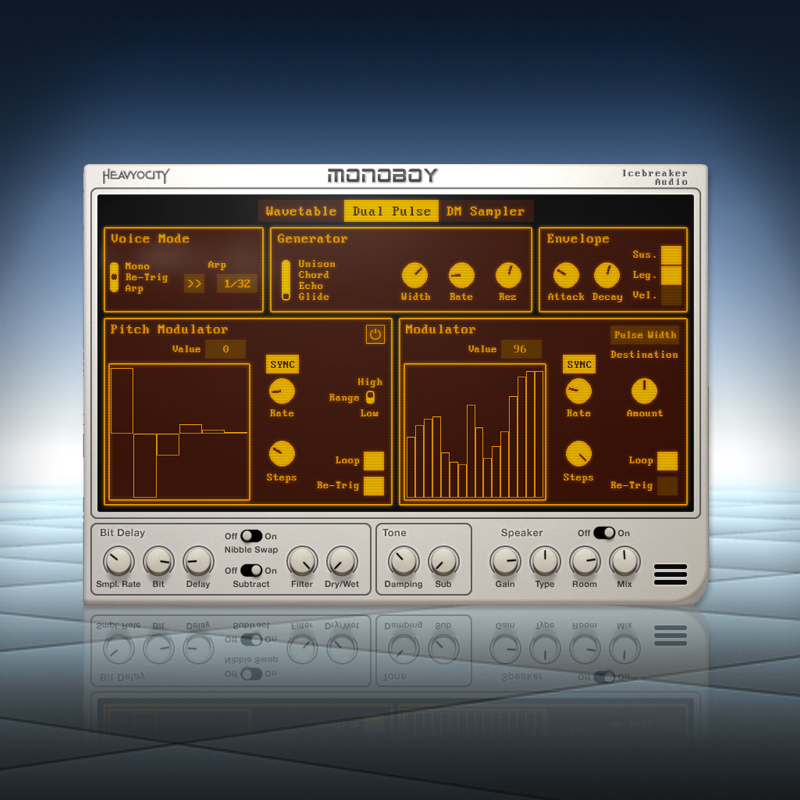The height and width of the screenshot is (800, 800).
Task: Click the Bit knob
Action: click(159, 561)
